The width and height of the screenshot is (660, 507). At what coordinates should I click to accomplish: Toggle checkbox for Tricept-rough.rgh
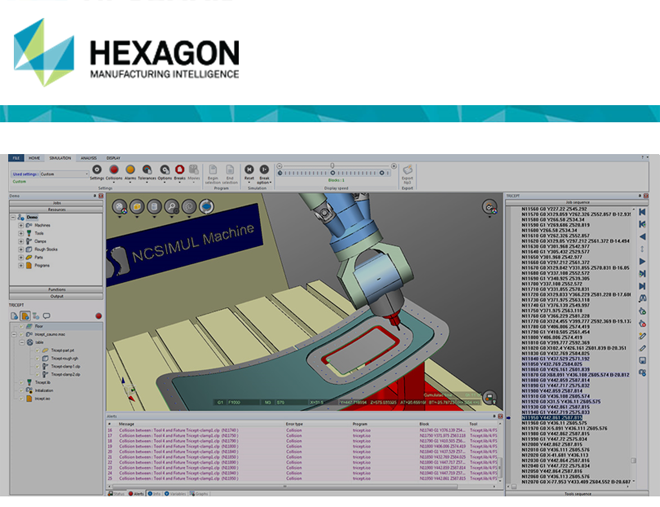click(x=37, y=358)
